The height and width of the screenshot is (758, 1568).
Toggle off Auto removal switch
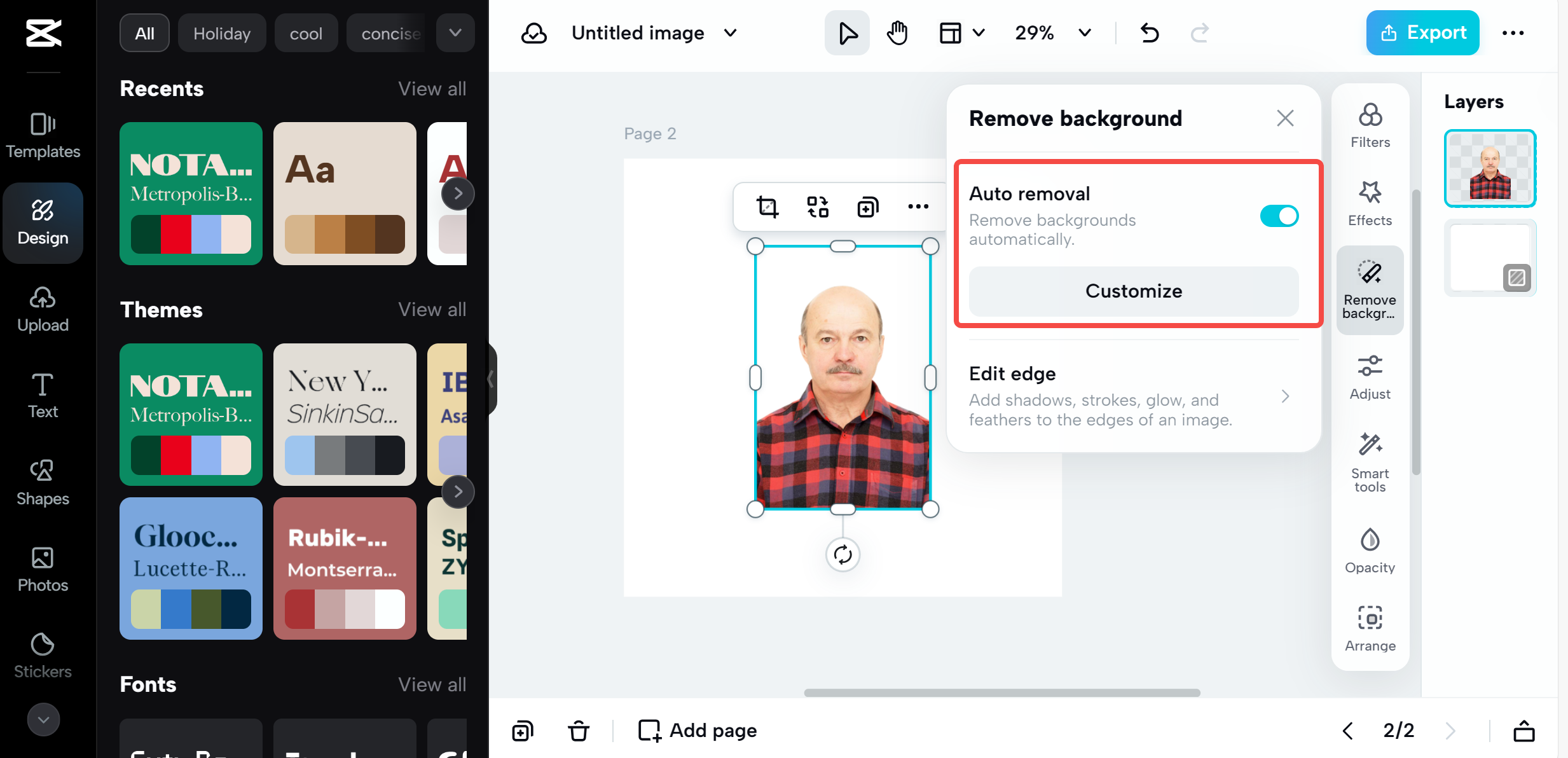click(x=1279, y=216)
